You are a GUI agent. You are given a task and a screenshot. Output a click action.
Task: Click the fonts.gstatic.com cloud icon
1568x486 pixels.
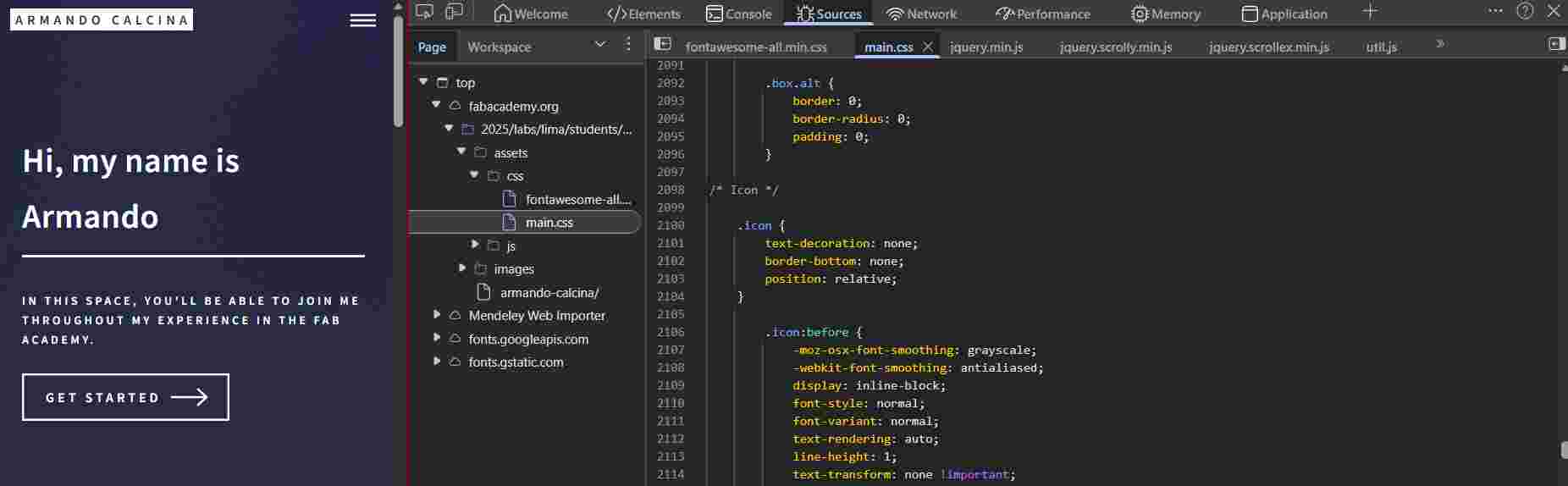click(455, 362)
